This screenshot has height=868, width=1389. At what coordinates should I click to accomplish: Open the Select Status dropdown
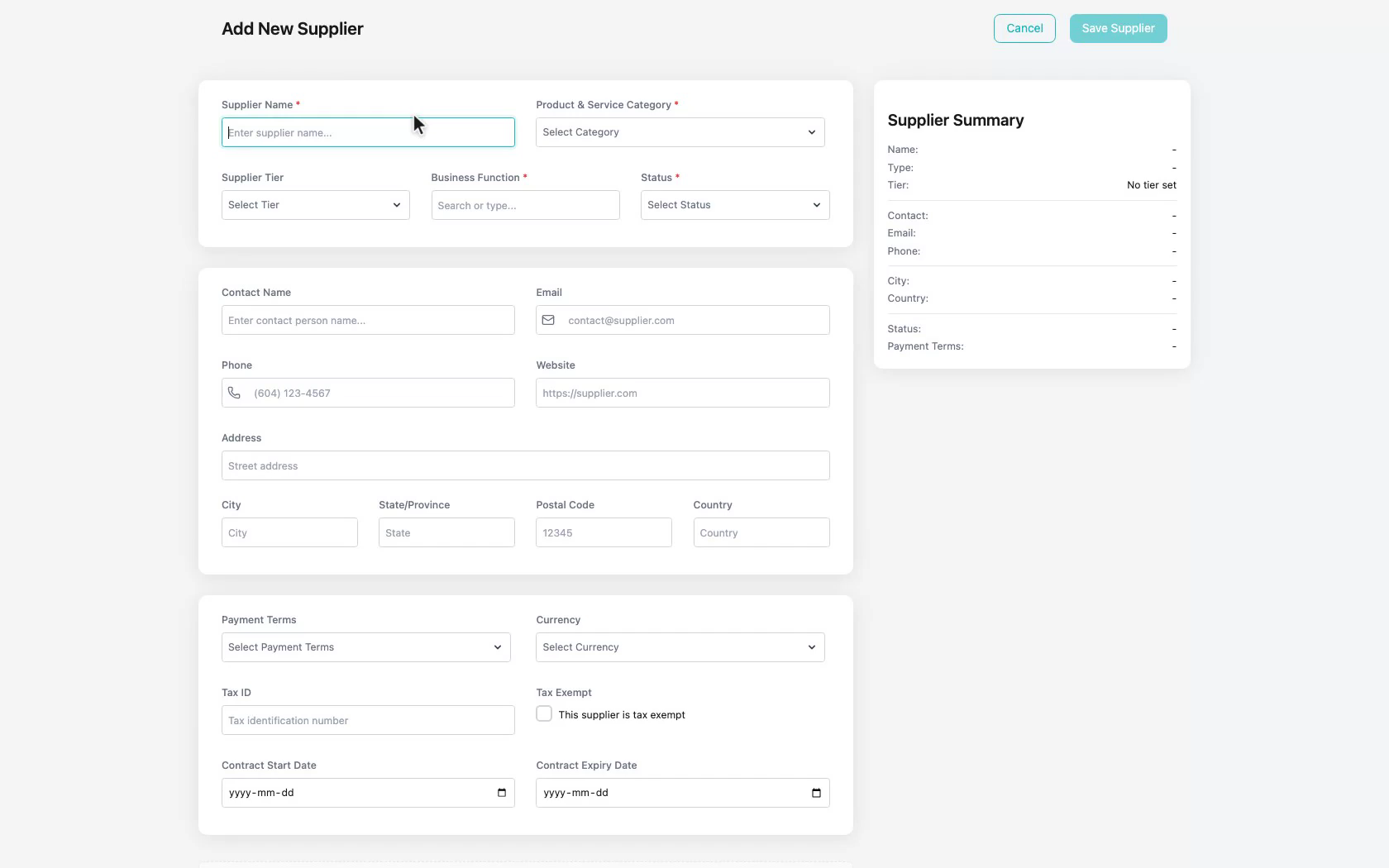[734, 205]
